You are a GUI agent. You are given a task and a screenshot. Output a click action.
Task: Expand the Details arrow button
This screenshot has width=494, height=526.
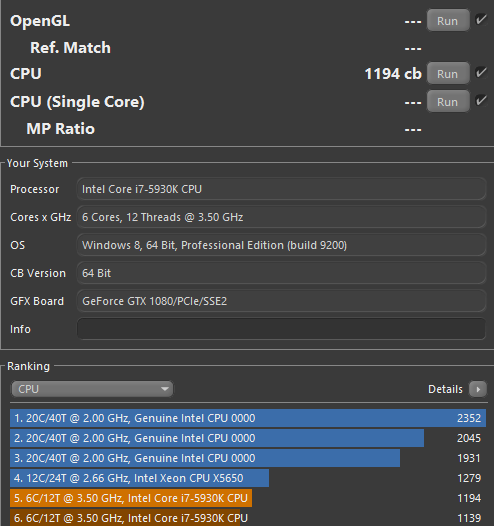(478, 389)
